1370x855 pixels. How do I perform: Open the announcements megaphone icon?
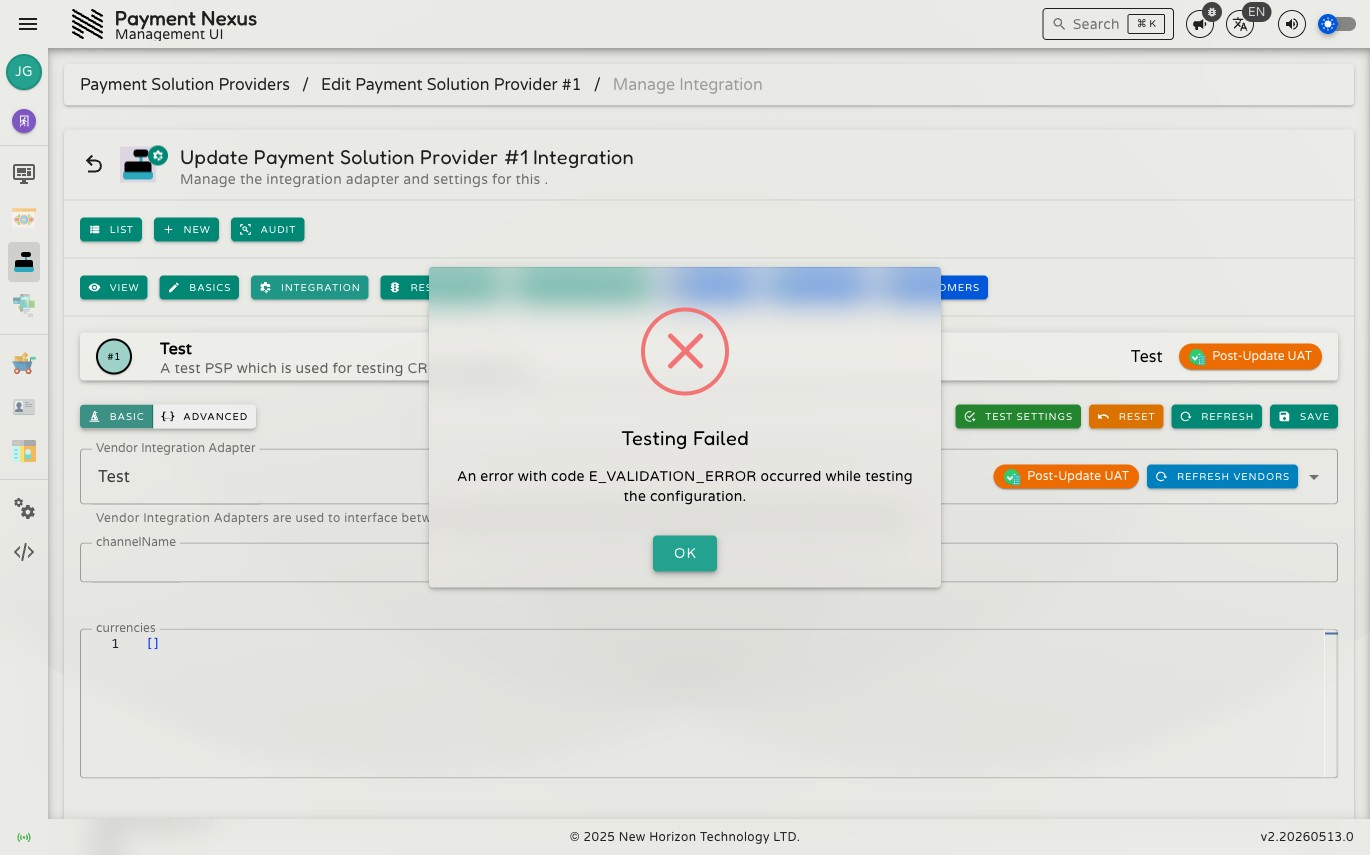tap(1199, 24)
